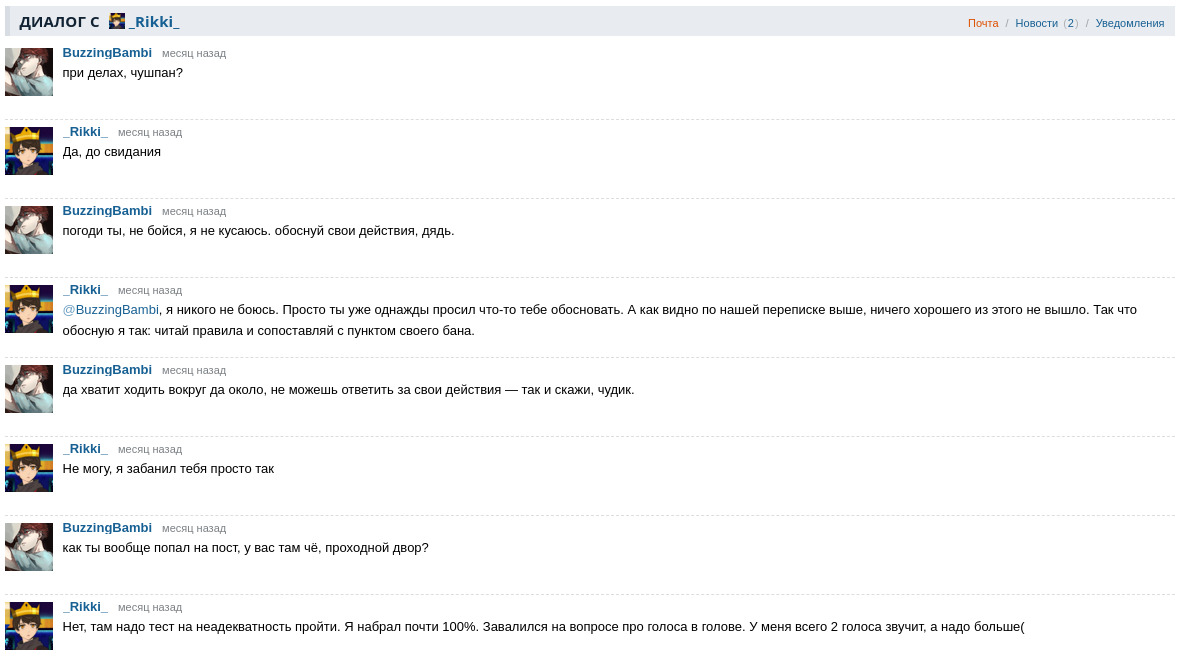
Task: Open Уведомления in the top navigation
Action: [x=1129, y=23]
